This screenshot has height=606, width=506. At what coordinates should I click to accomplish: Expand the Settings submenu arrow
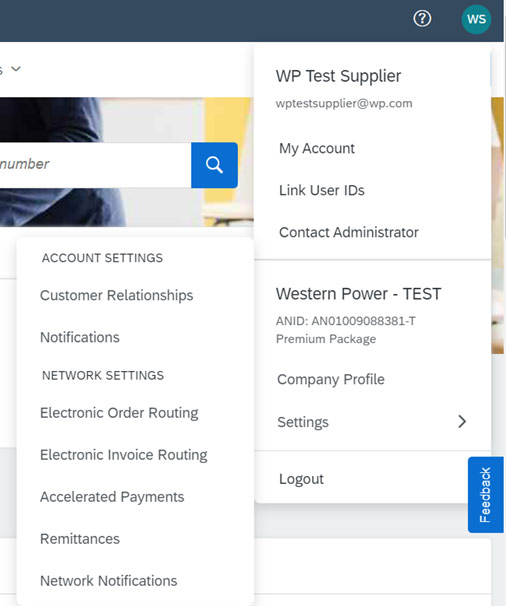pos(462,422)
